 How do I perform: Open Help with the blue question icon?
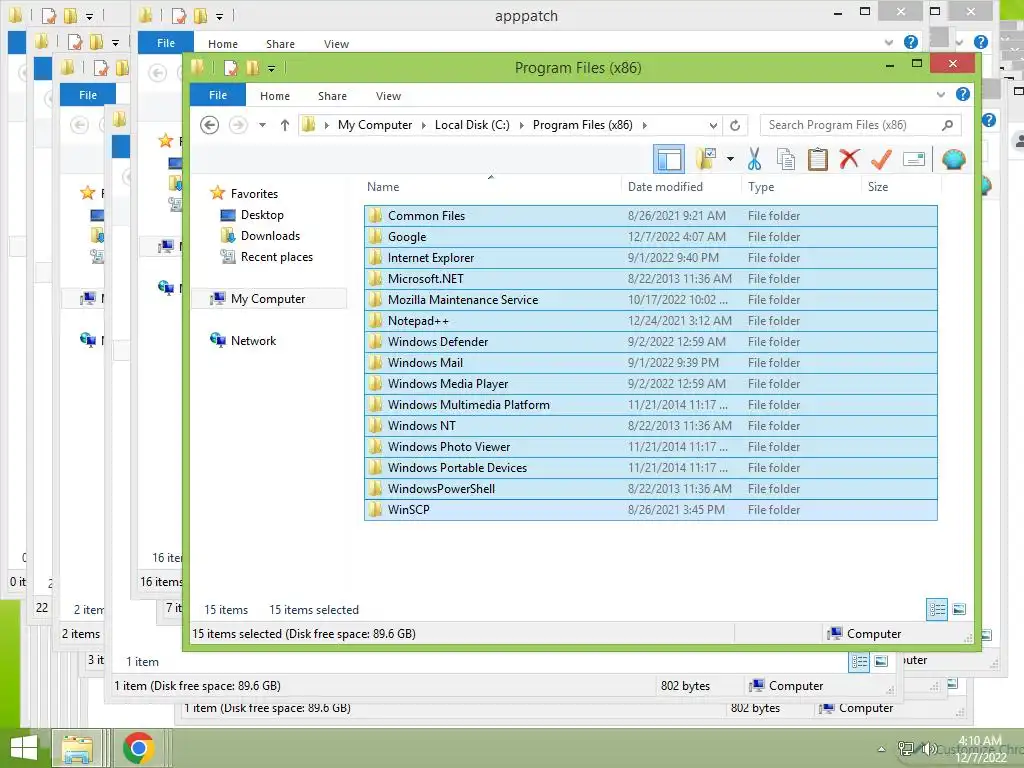[x=963, y=94]
